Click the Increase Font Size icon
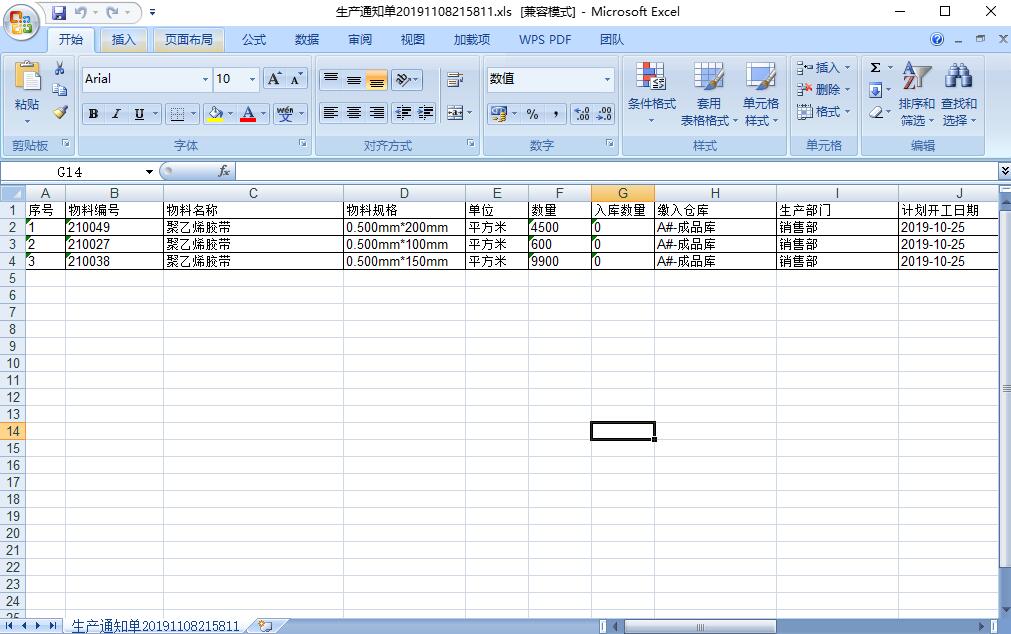This screenshot has width=1011, height=634. click(274, 79)
